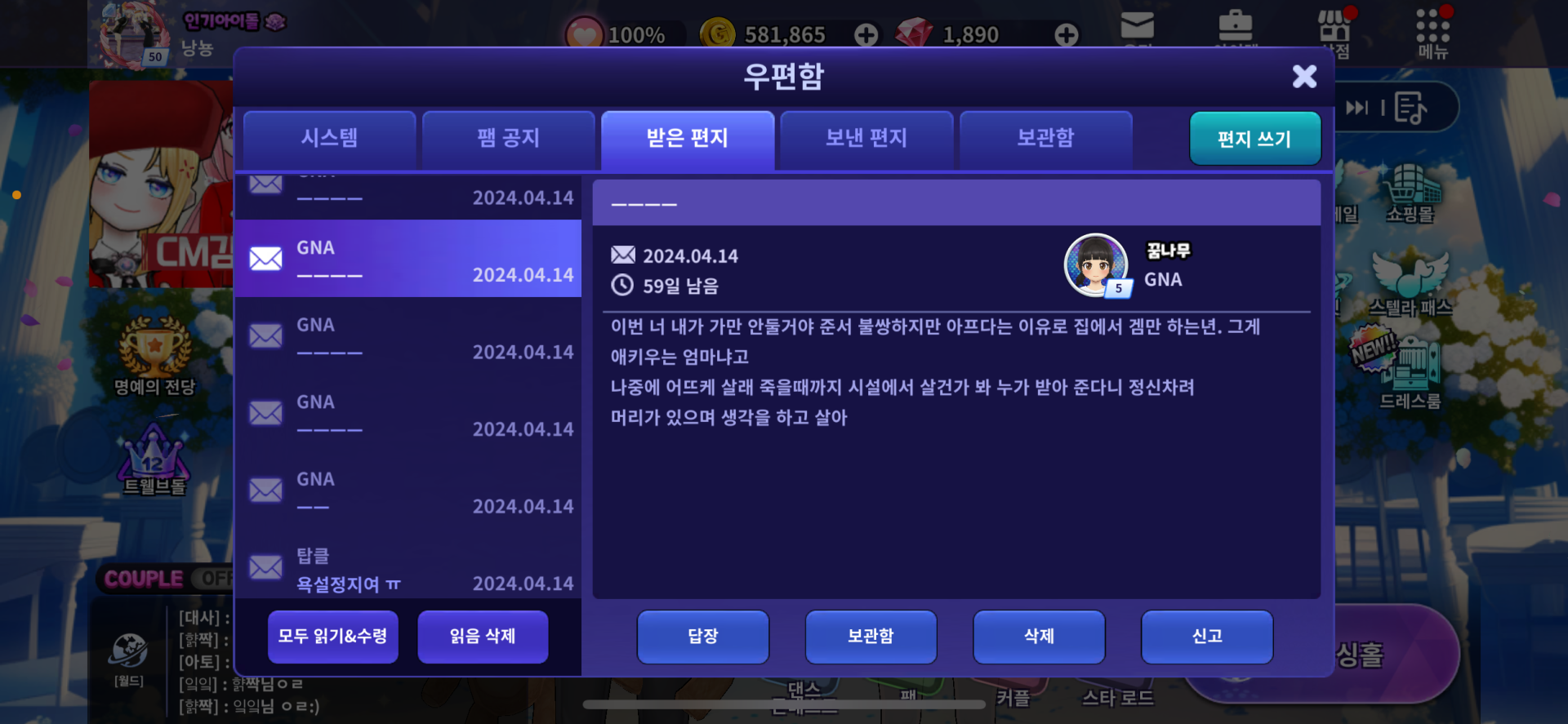
Task: Click the 답장 reply button
Action: coord(703,637)
